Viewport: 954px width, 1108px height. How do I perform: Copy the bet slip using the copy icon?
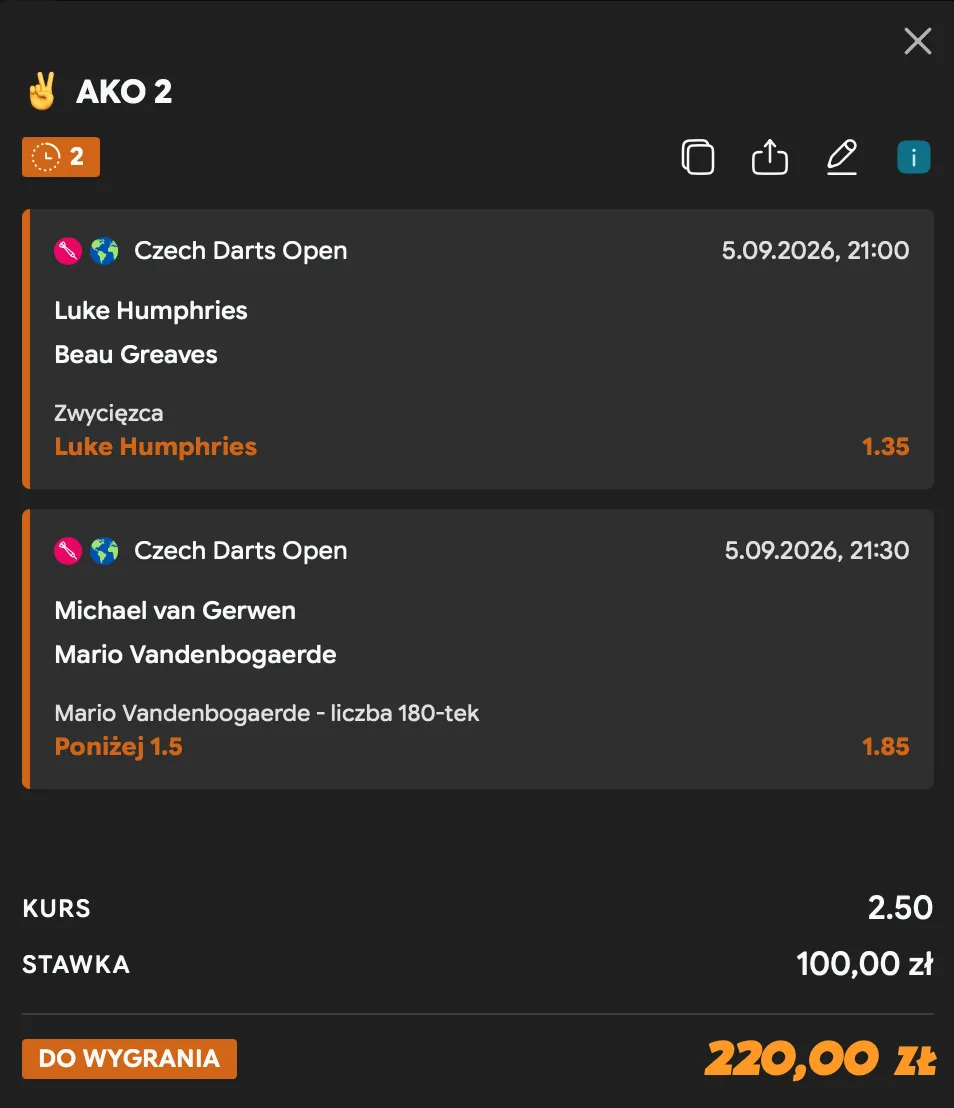point(697,157)
